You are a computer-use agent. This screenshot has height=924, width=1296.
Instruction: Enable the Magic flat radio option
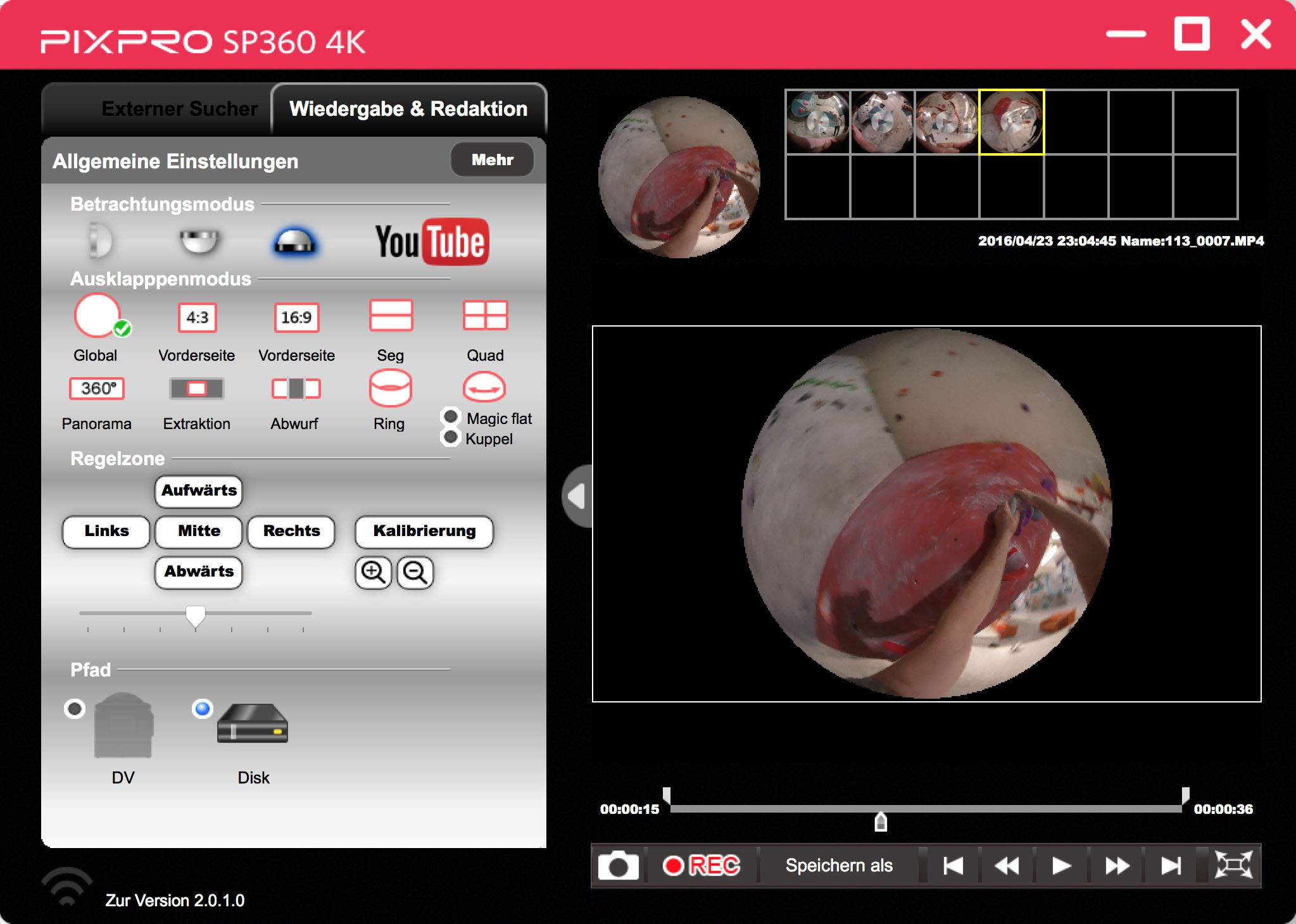point(451,416)
